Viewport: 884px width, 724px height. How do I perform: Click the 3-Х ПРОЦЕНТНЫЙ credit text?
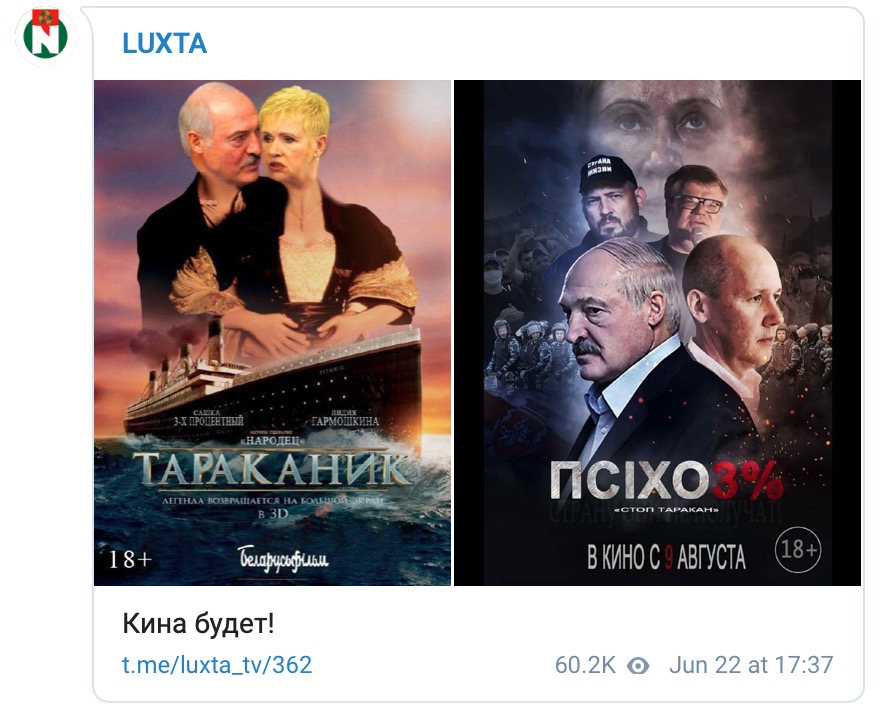point(209,421)
